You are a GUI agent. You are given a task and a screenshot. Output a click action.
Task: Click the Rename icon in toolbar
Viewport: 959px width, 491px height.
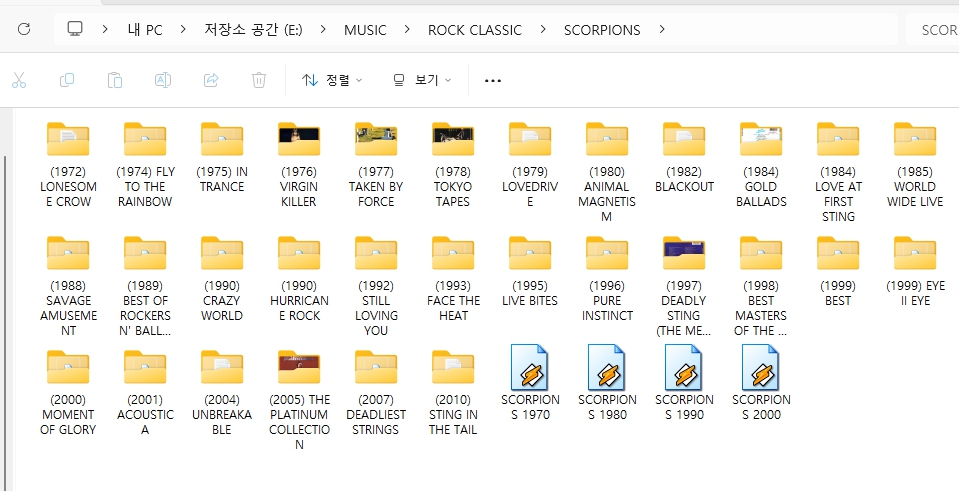(x=163, y=80)
